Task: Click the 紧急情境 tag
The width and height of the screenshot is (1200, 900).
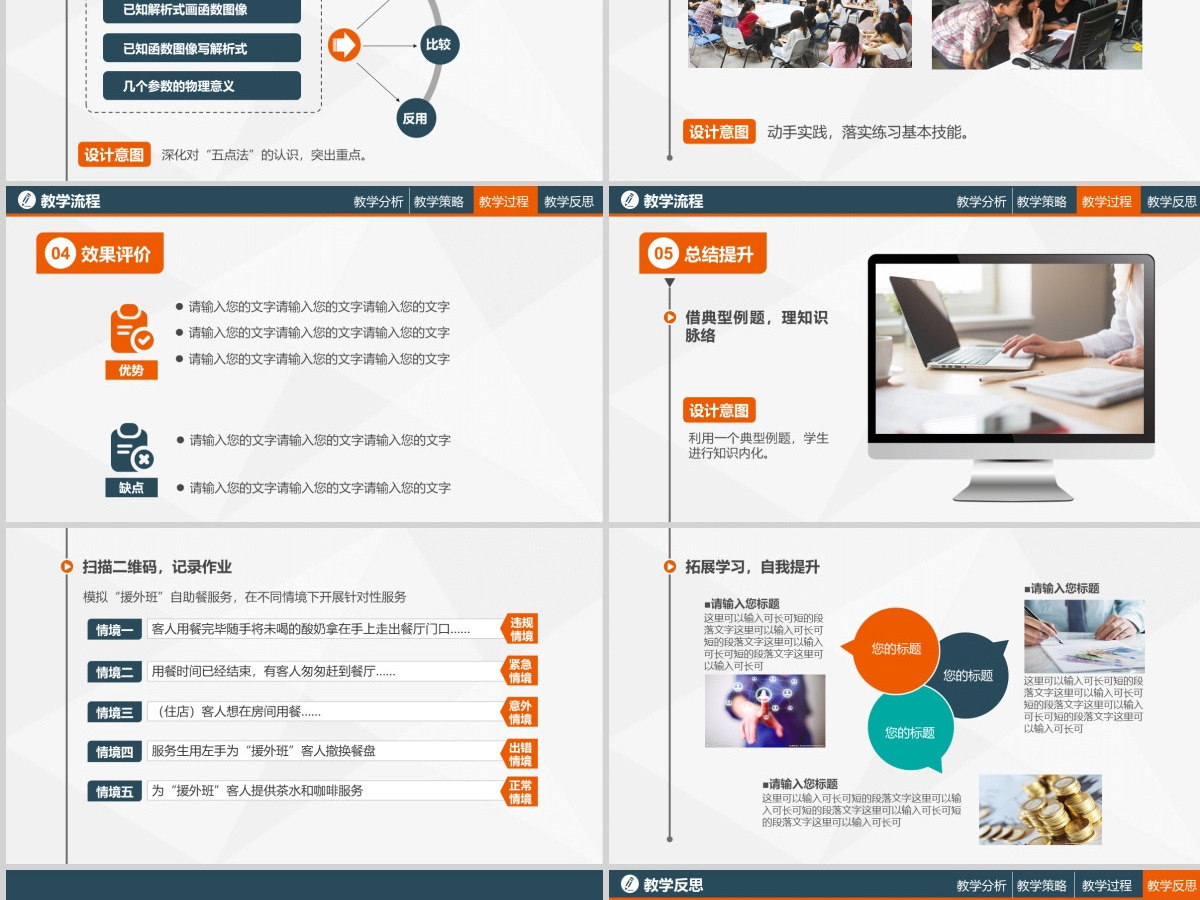Action: tap(520, 671)
